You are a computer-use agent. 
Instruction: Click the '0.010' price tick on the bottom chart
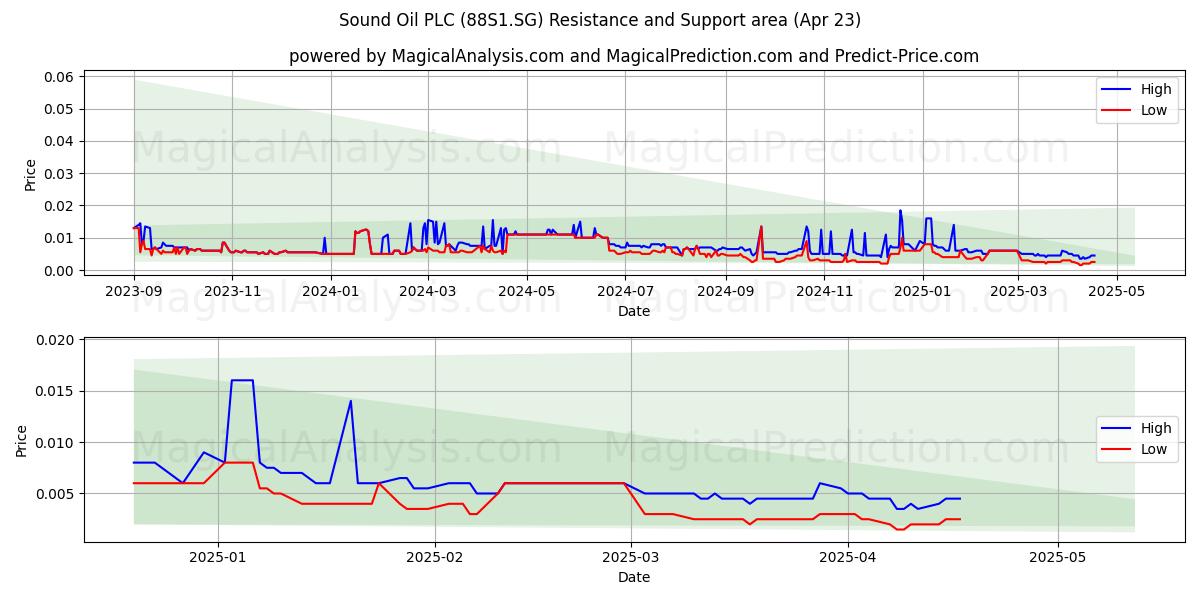pos(57,443)
